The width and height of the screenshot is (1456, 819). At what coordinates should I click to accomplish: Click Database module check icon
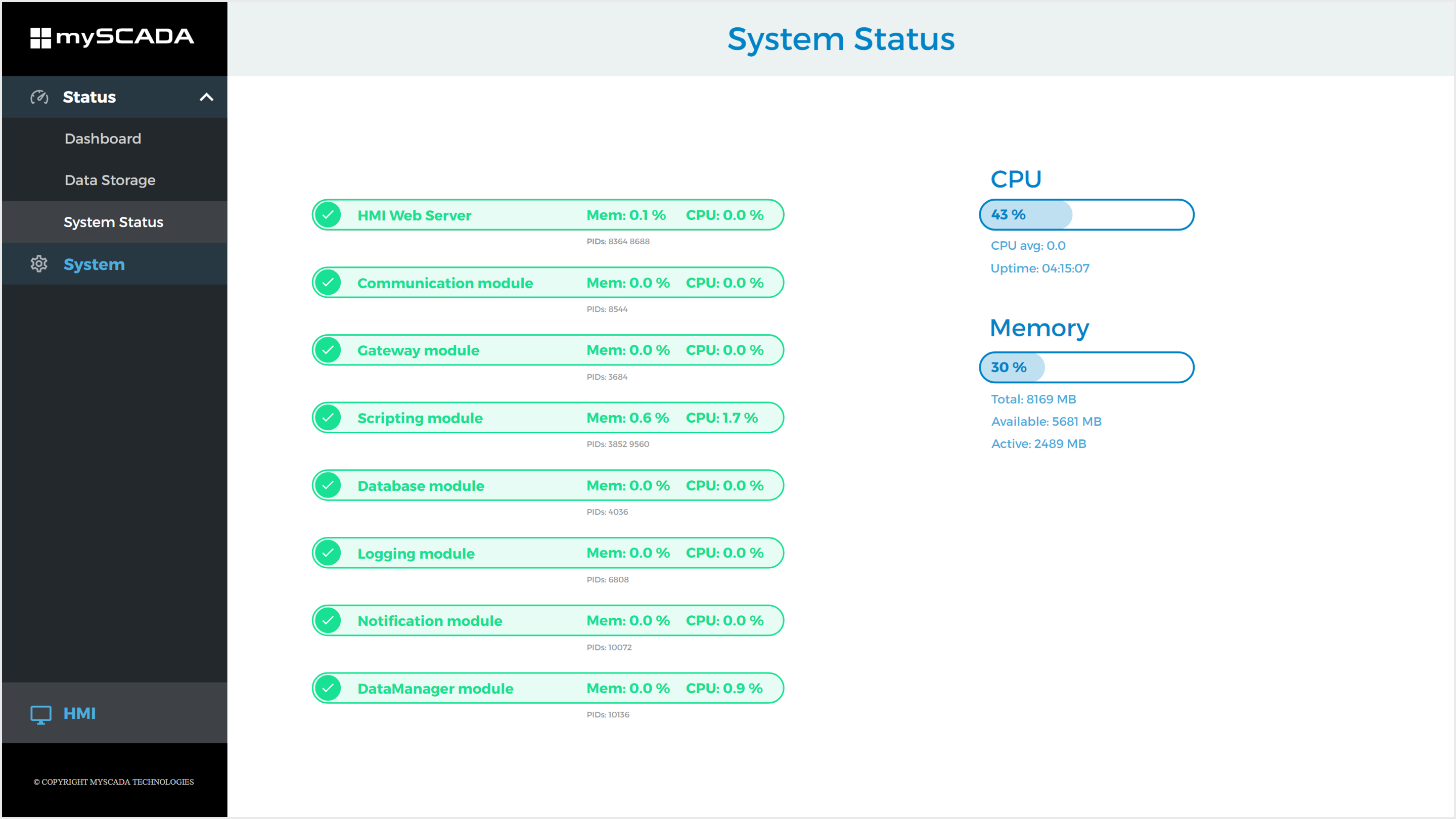[x=328, y=485]
